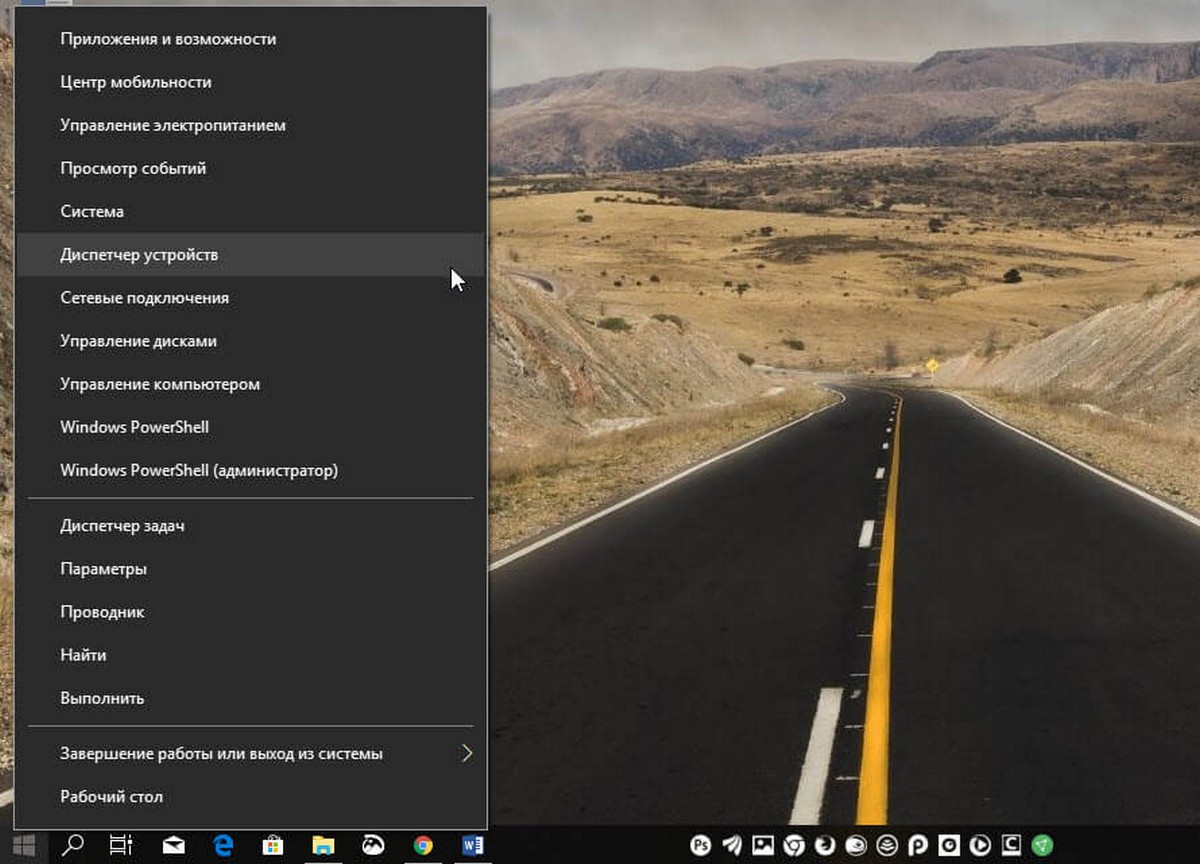This screenshot has height=864, width=1200.
Task: Open Приложения и возможности
Action: coord(168,39)
